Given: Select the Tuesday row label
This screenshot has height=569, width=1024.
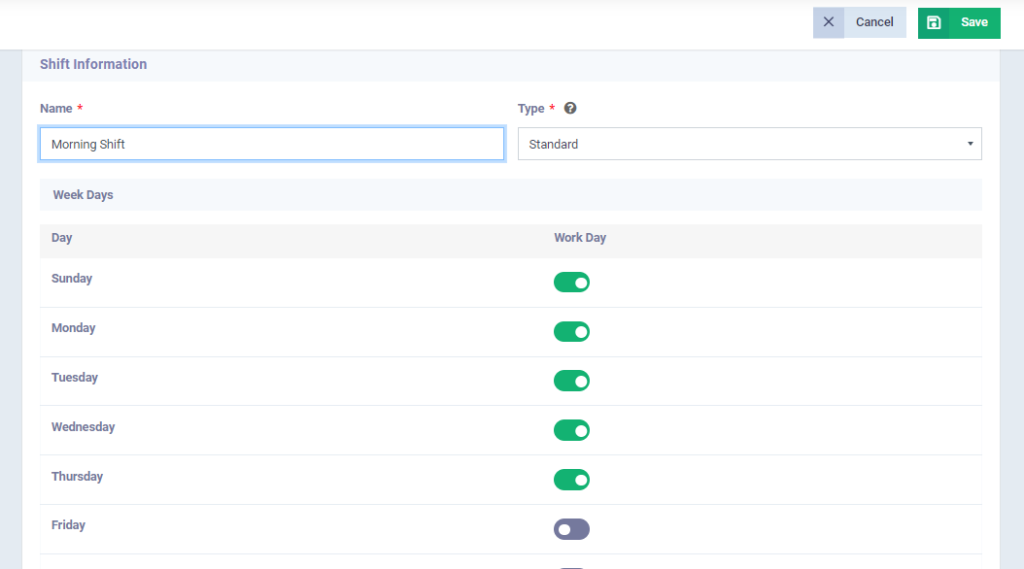Looking at the screenshot, I should pyautogui.click(x=74, y=378).
